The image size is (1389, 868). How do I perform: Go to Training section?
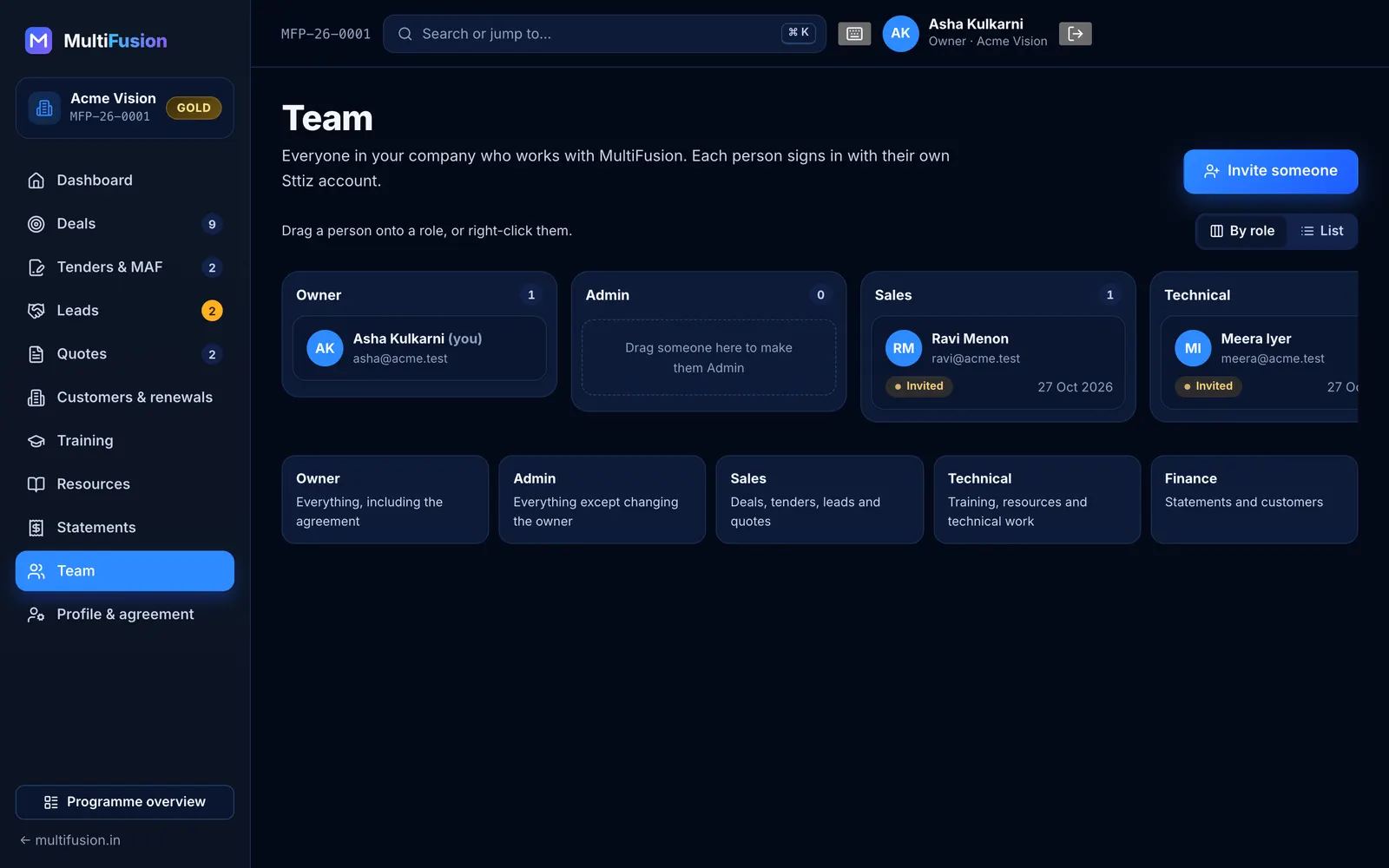click(x=125, y=441)
